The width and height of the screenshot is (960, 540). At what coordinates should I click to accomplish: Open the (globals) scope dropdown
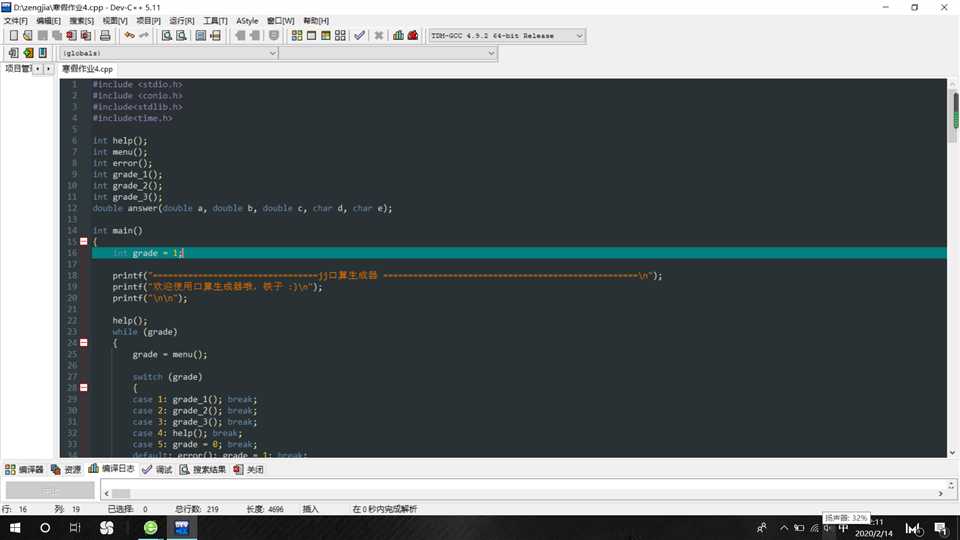(169, 53)
